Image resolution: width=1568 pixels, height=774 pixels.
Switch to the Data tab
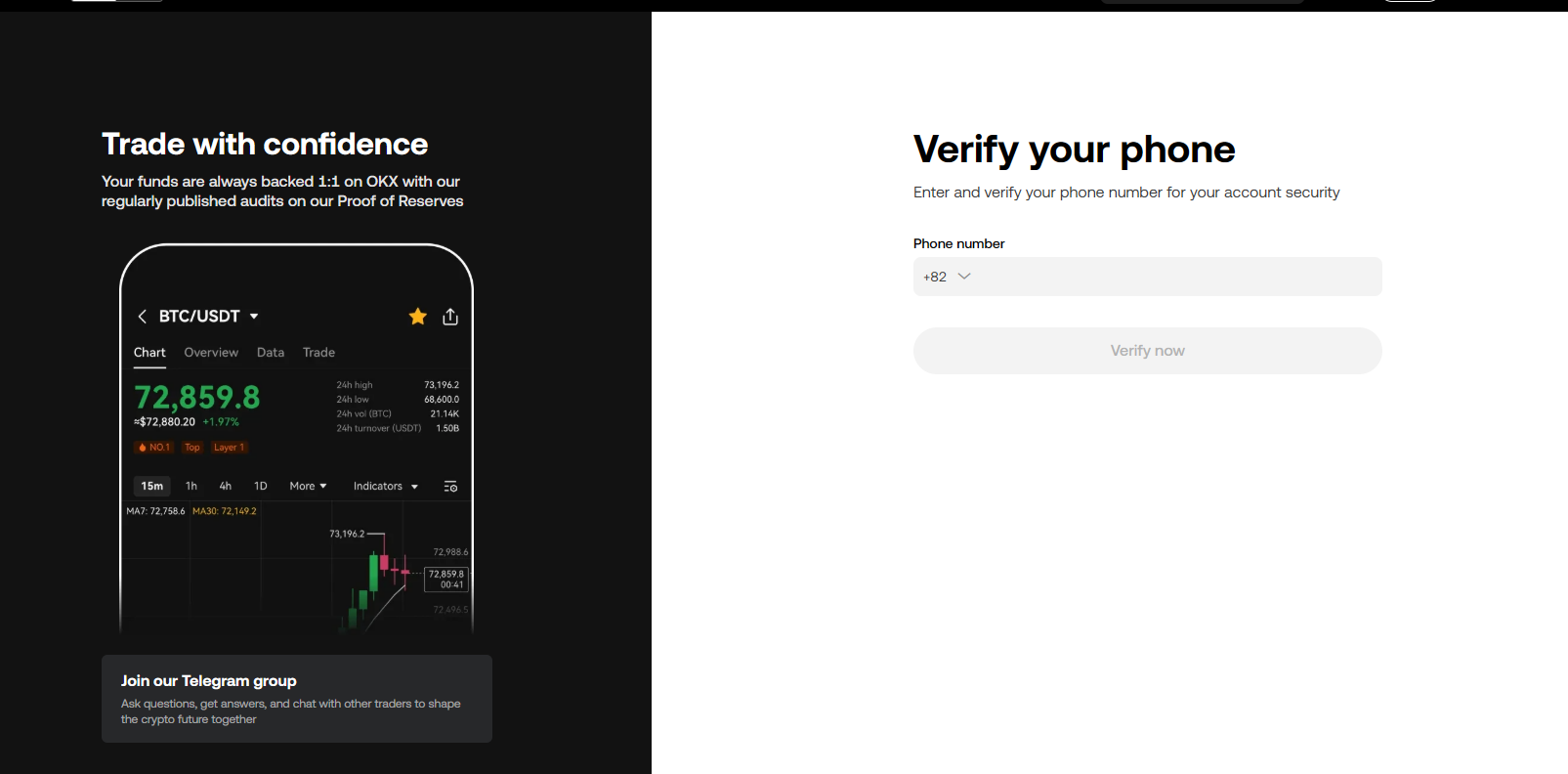coord(271,353)
